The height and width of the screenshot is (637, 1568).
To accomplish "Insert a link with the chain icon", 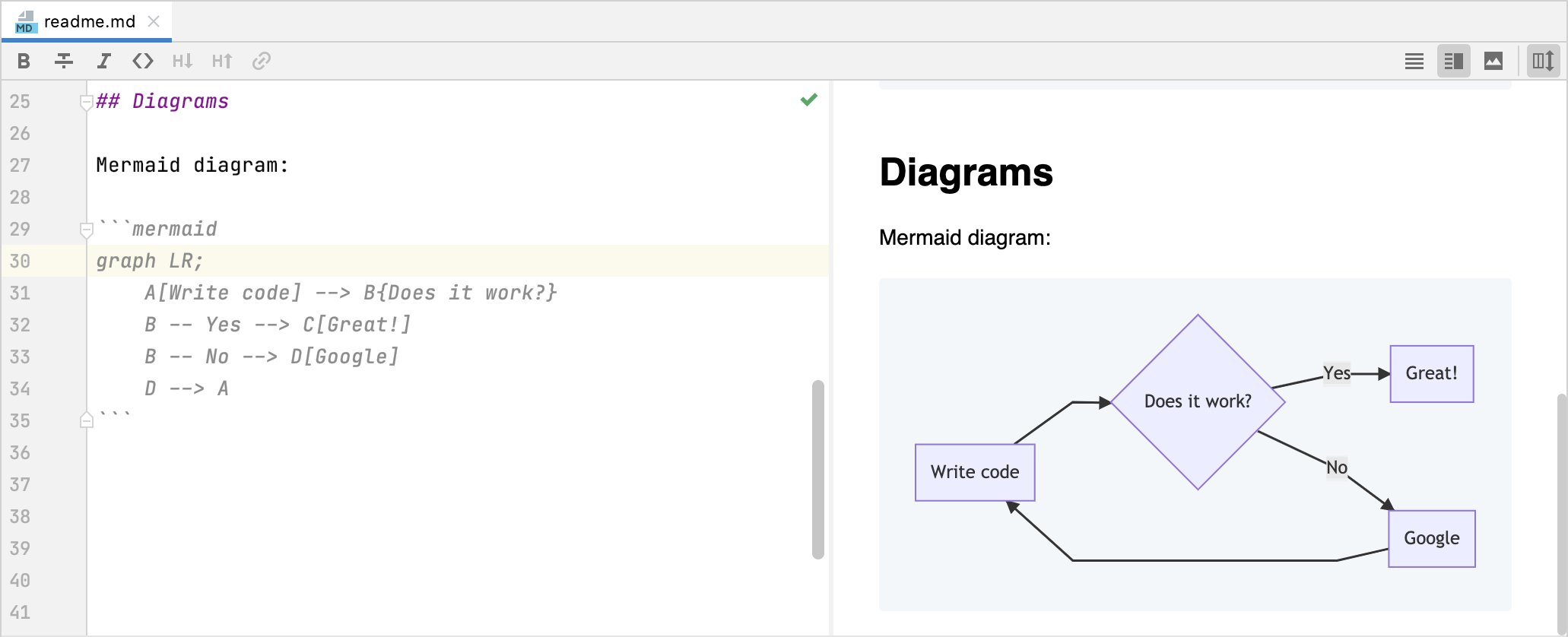I will pyautogui.click(x=262, y=61).
